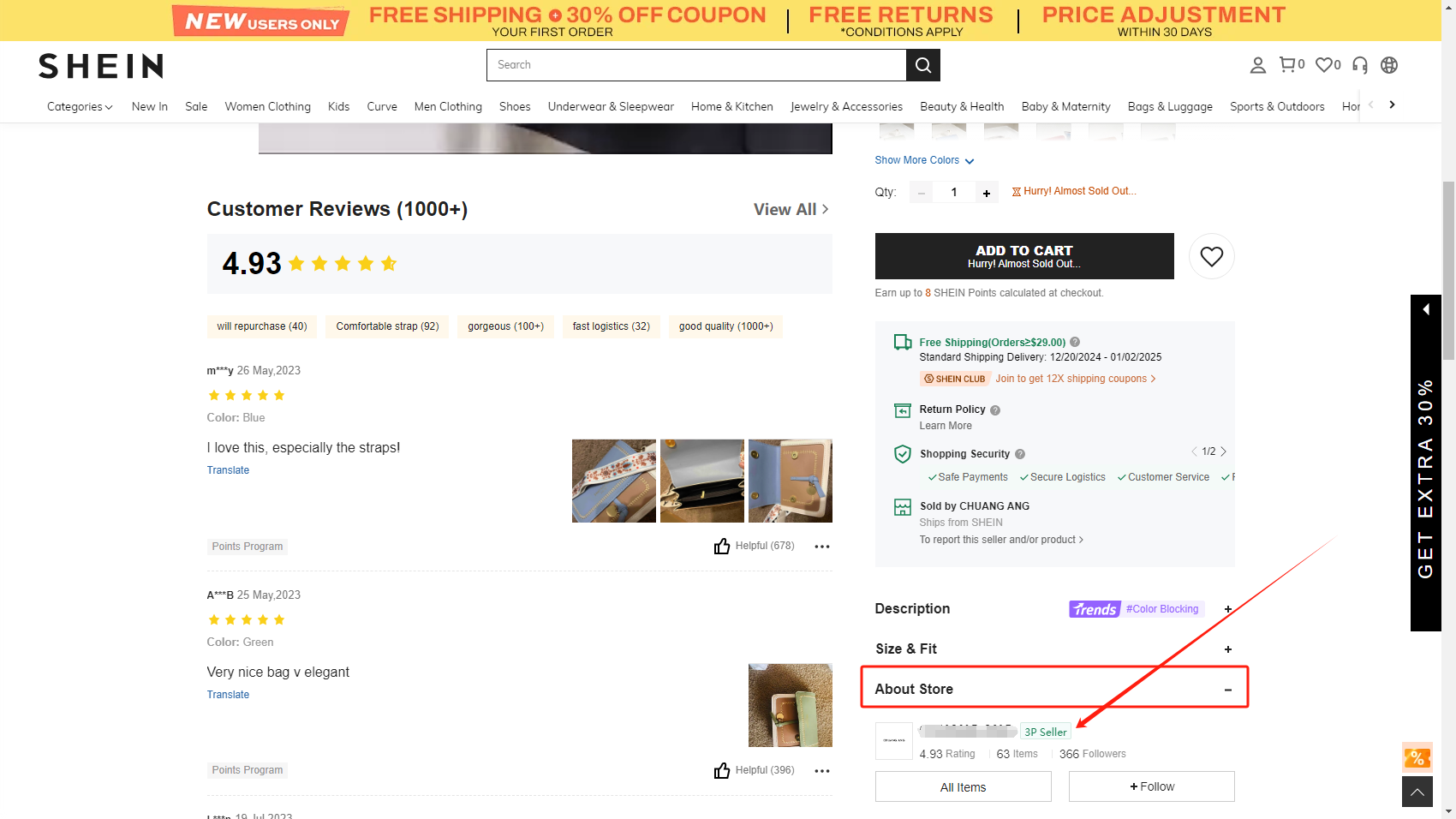1456x819 pixels.
Task: Go to next Shopping Security page arrow
Action: pyautogui.click(x=1224, y=451)
